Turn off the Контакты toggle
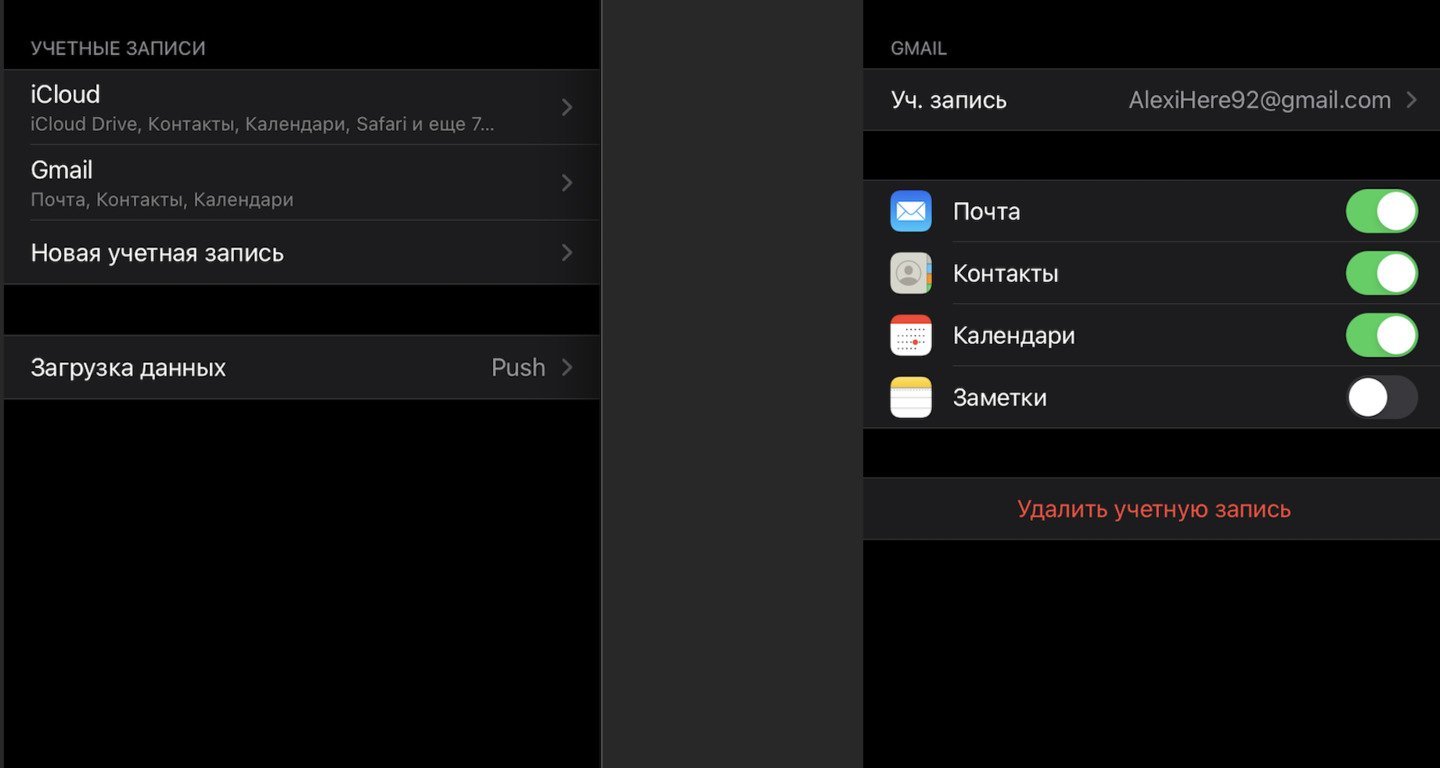This screenshot has height=768, width=1440. click(x=1381, y=273)
